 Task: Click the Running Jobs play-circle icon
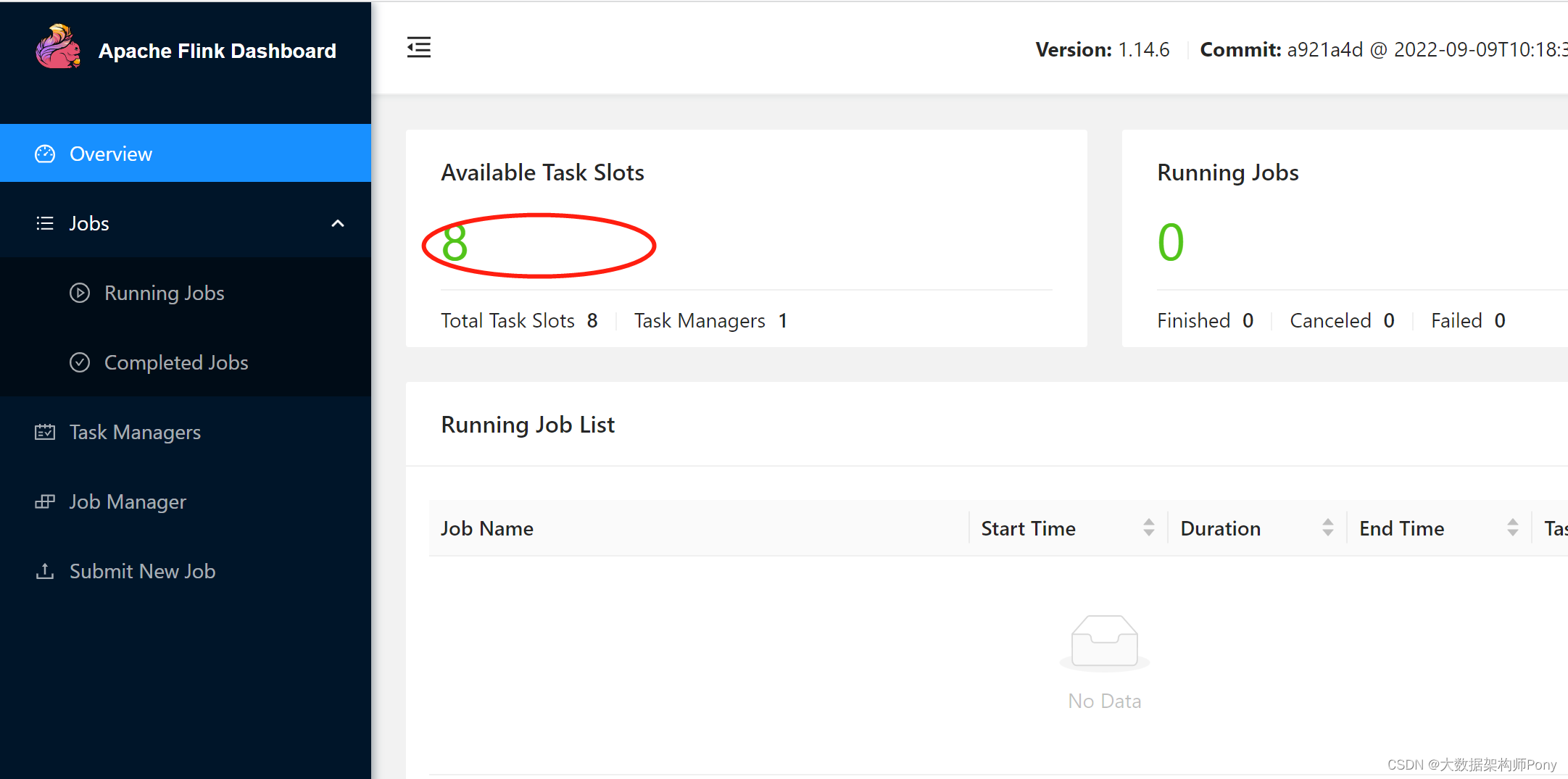point(80,293)
